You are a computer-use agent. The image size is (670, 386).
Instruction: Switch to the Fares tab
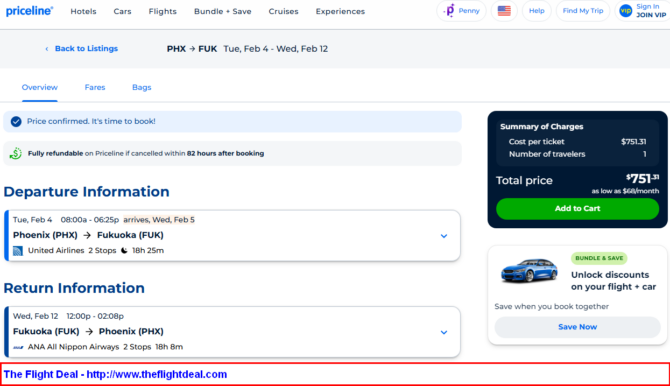95,87
